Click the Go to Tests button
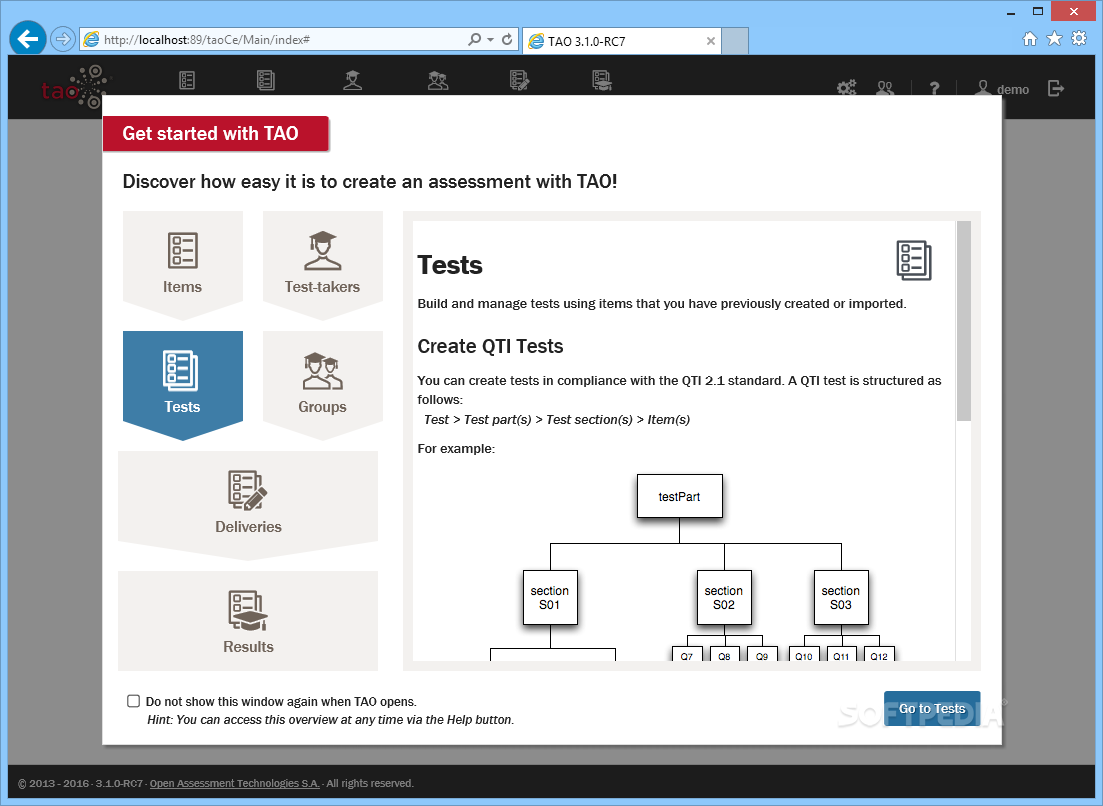Viewport: 1103px width, 806px height. [932, 708]
